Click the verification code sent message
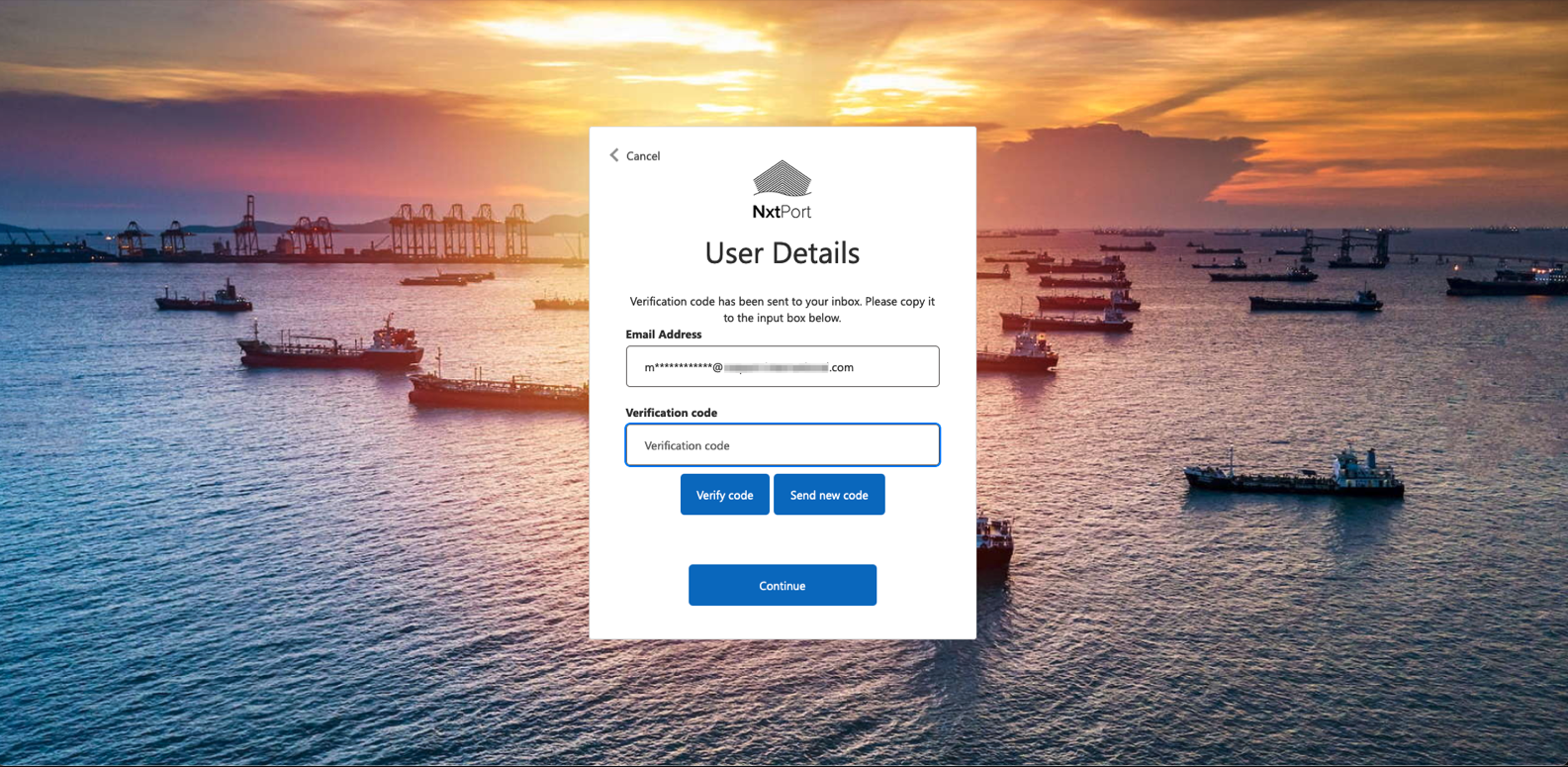1568x767 pixels. pyautogui.click(x=782, y=309)
